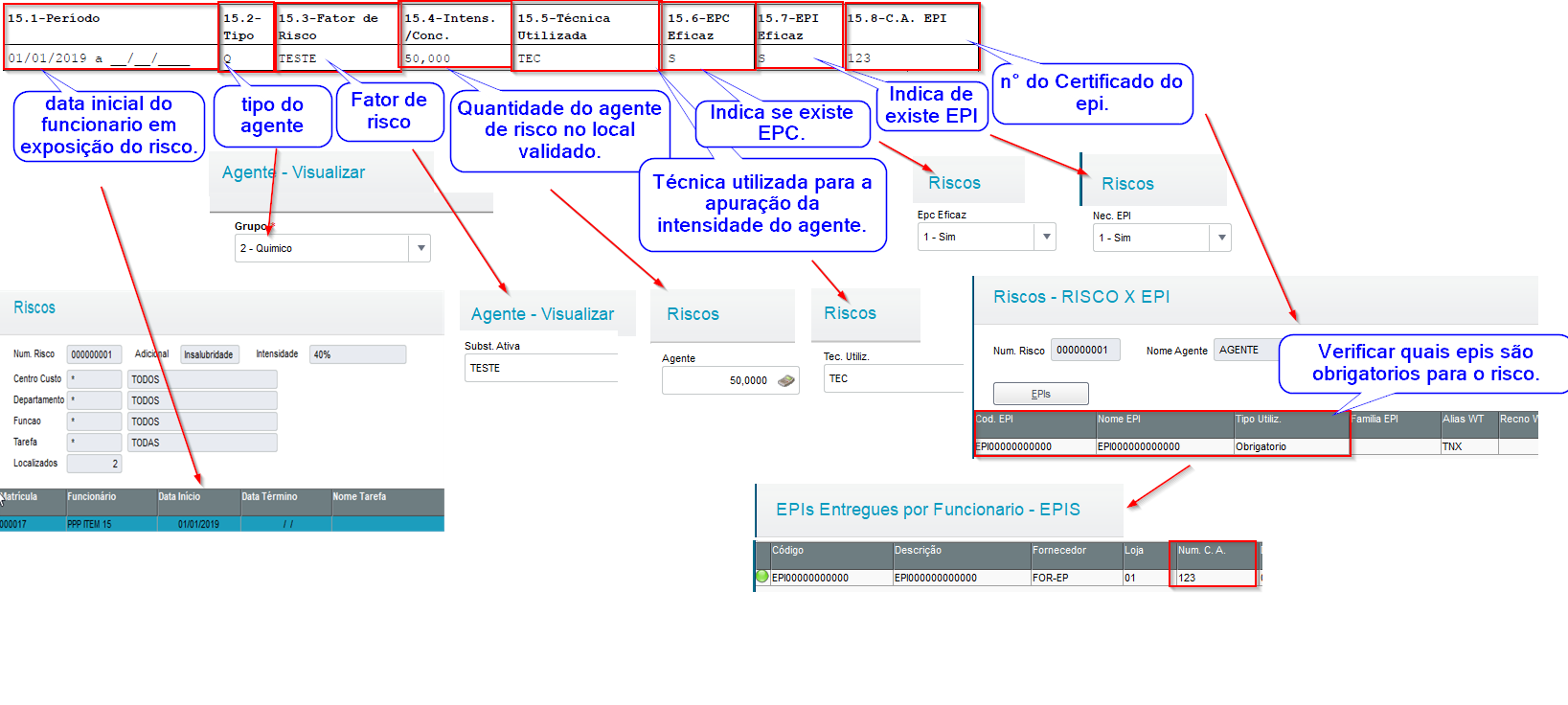Click the Tarefa TODAS field
Viewport: 1568px width, 705px height.
(x=202, y=443)
